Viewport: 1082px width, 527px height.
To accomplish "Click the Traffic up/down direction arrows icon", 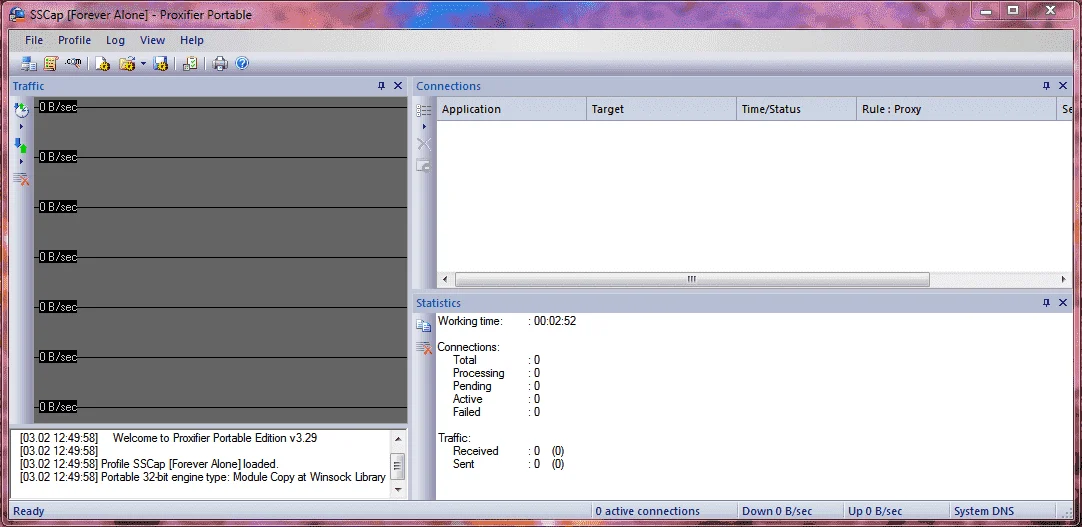I will point(21,145).
